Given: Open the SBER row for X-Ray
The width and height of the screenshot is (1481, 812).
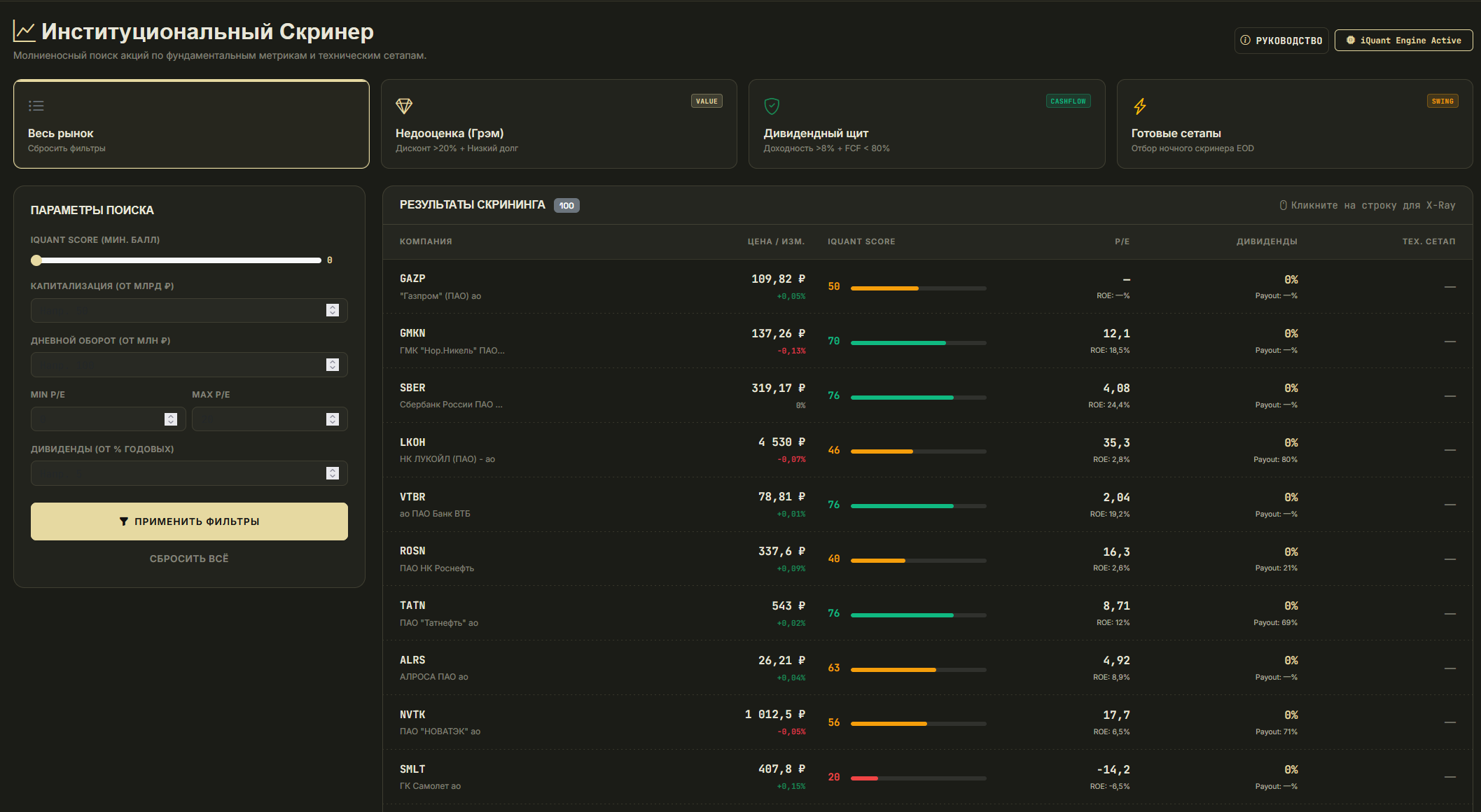Looking at the screenshot, I should pos(928,395).
